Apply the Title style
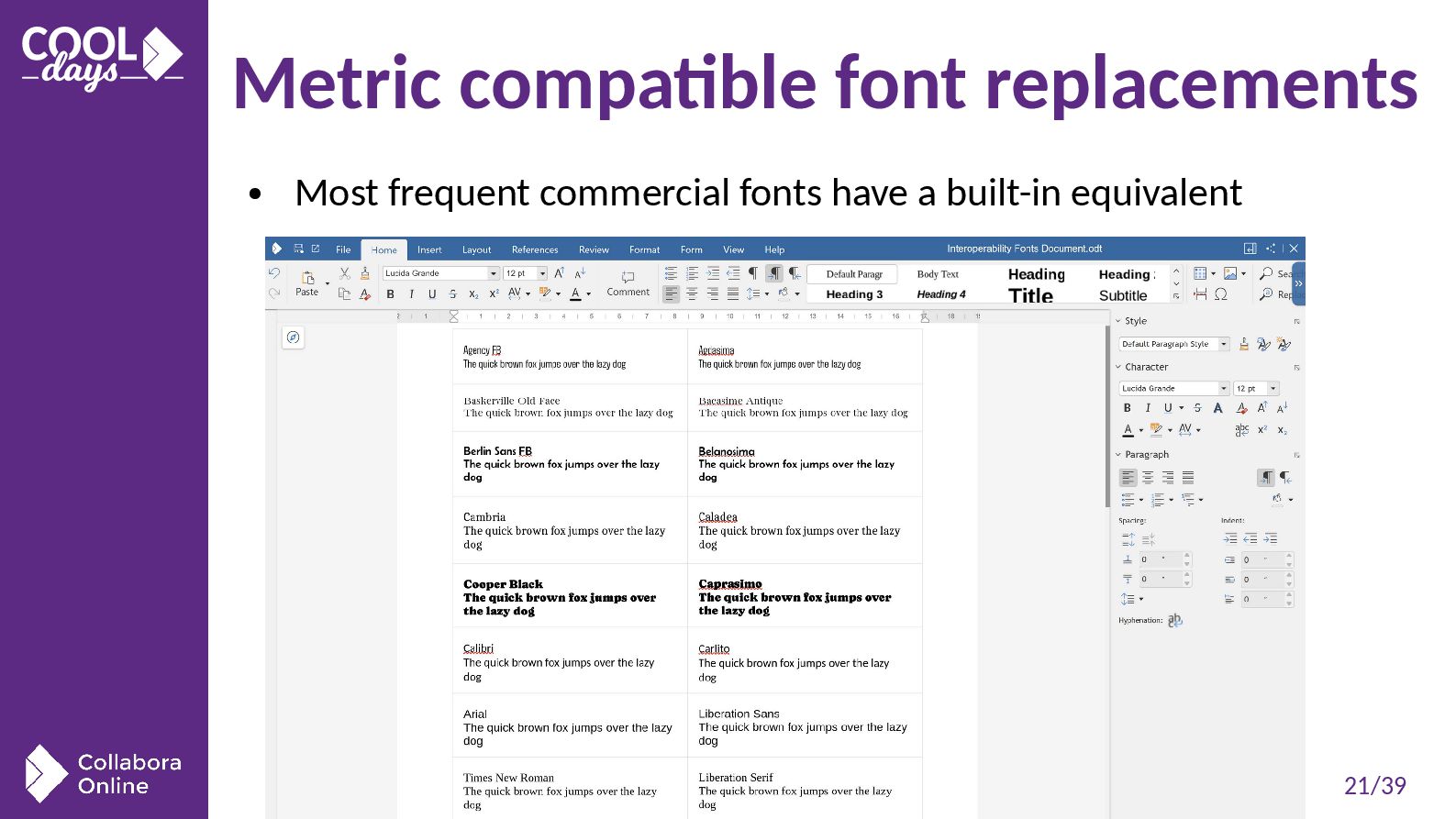1456x819 pixels. pyautogui.click(x=1030, y=295)
